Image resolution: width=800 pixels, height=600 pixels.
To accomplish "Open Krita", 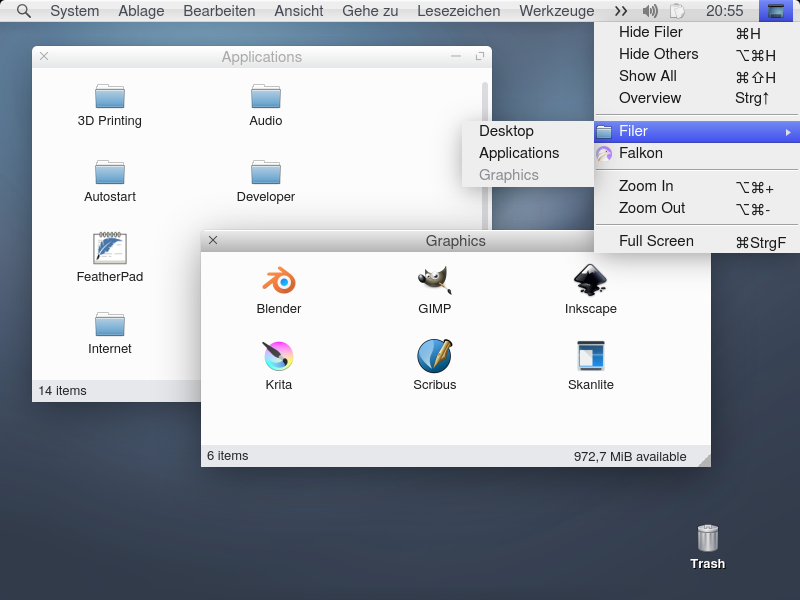I will (278, 360).
